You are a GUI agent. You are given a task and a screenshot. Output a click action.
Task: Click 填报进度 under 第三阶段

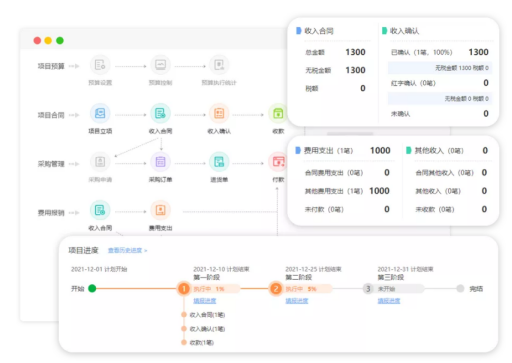[x=389, y=301]
